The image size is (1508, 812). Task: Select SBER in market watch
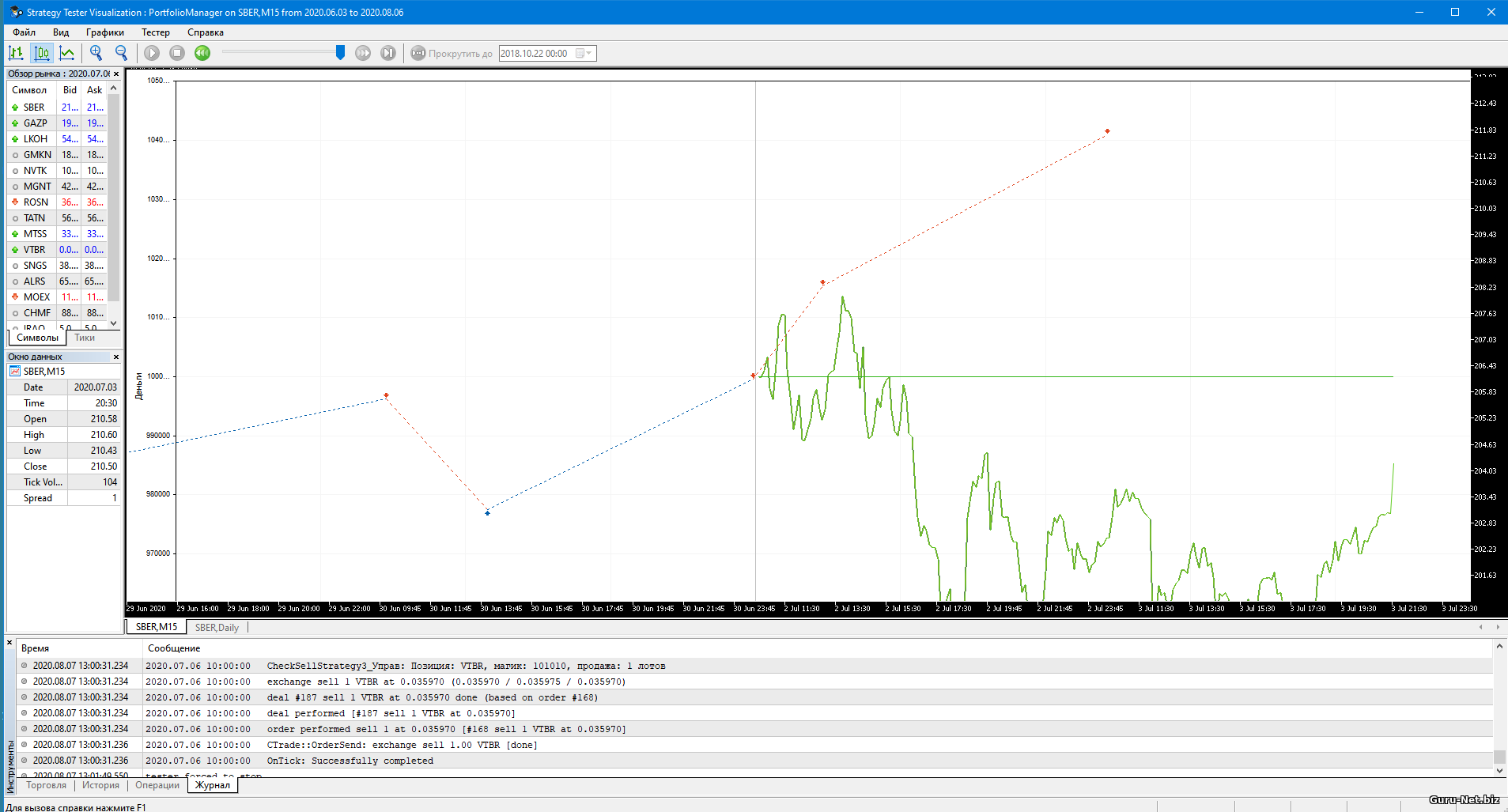coord(56,108)
